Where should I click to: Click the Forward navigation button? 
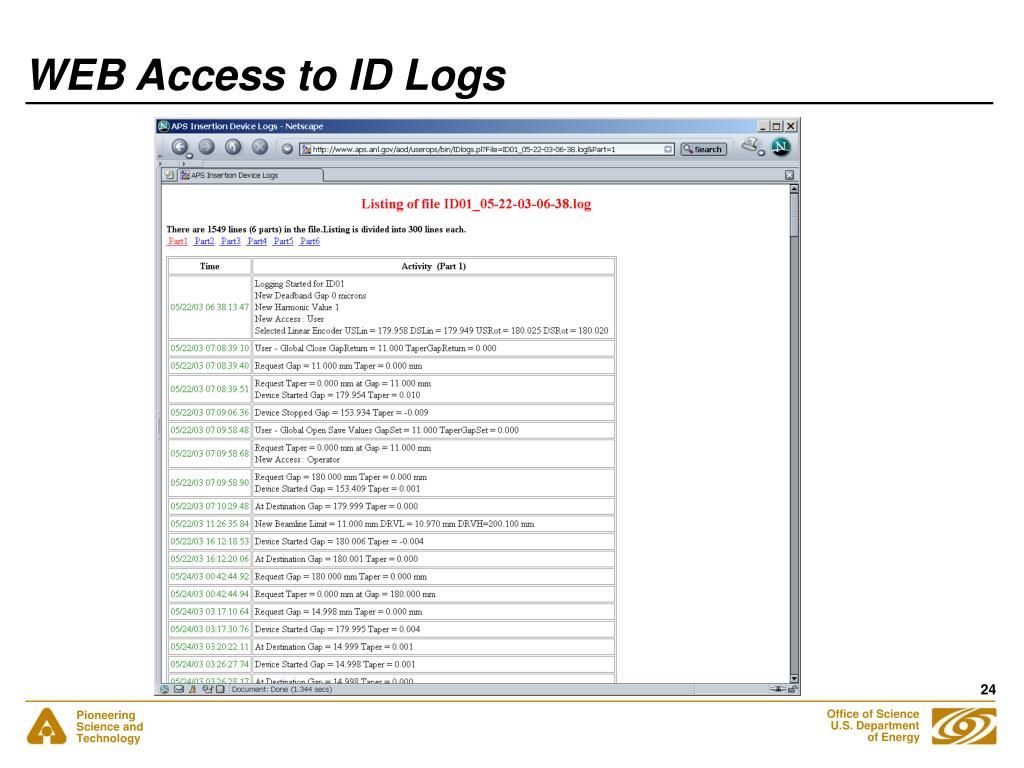[x=206, y=147]
